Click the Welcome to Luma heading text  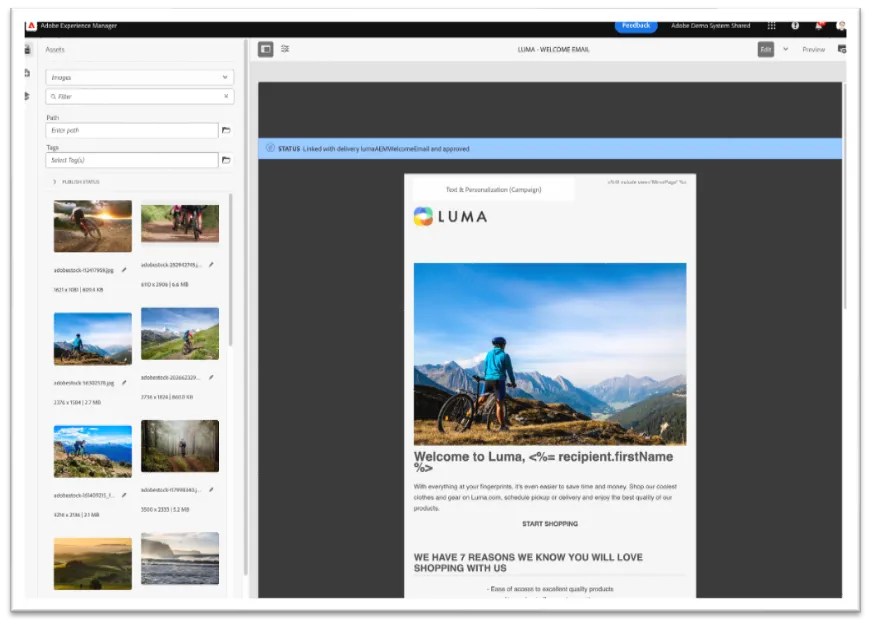click(543, 461)
